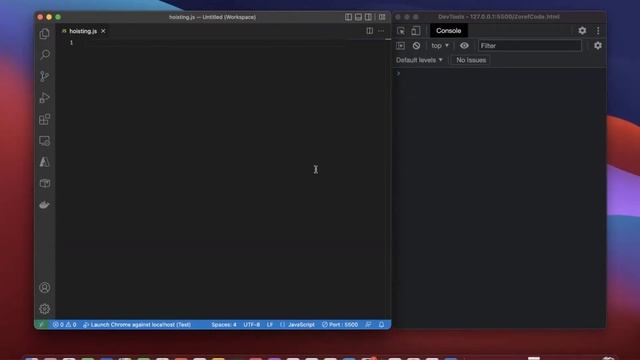Open the Default levels dropdown
Screen dimensions: 640x360
click(x=419, y=60)
